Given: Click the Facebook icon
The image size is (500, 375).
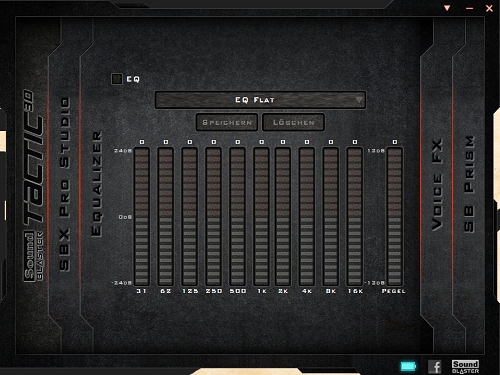Looking at the screenshot, I should (435, 367).
